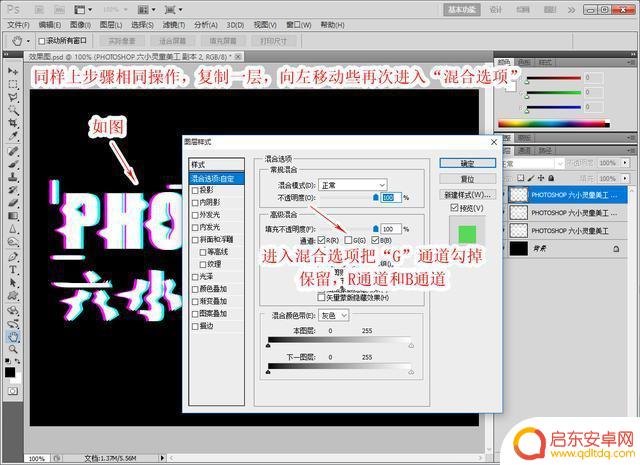Check the 滚动所有窗口 option checkbox
The image size is (640, 465).
(42, 41)
